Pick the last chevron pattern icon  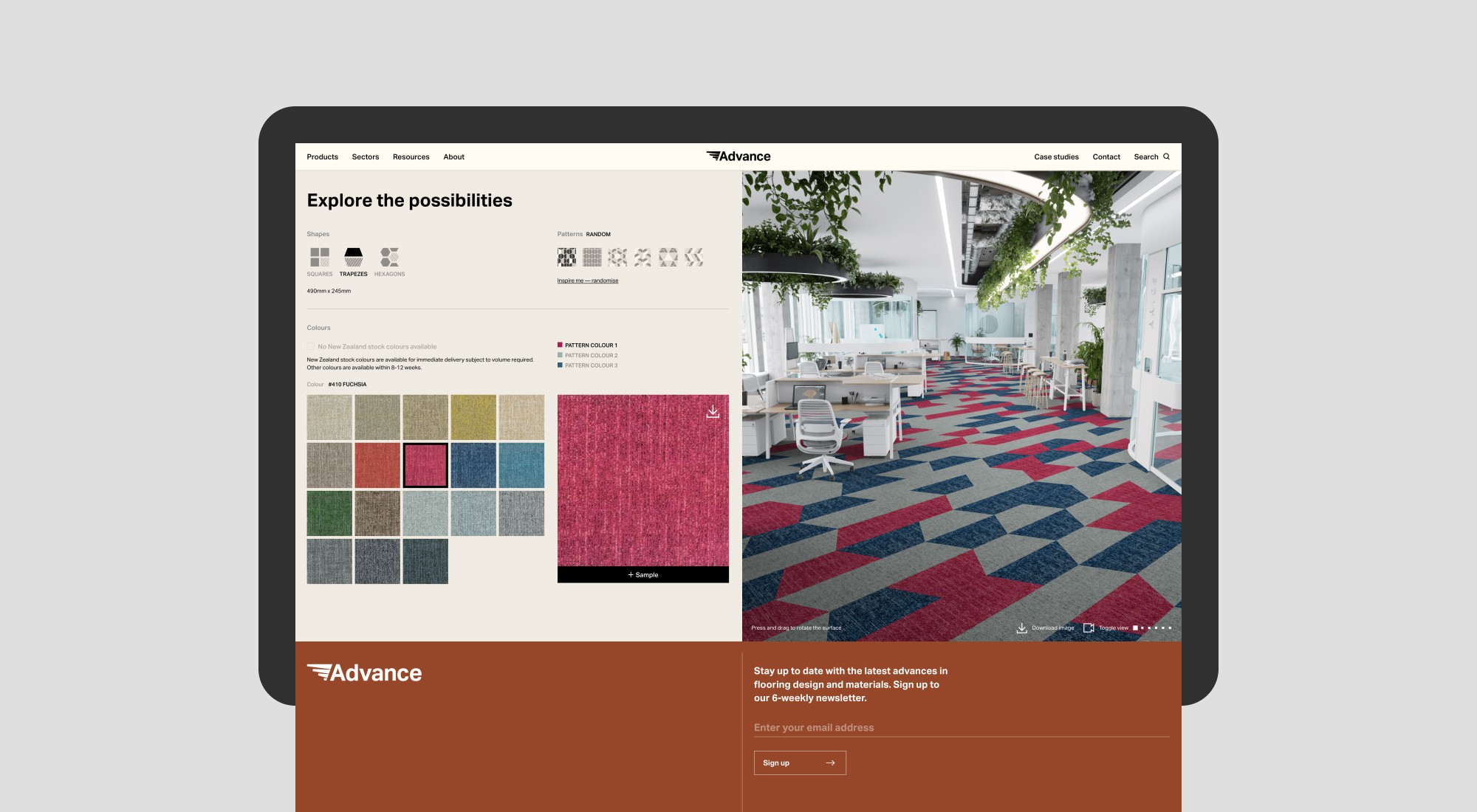pos(693,257)
